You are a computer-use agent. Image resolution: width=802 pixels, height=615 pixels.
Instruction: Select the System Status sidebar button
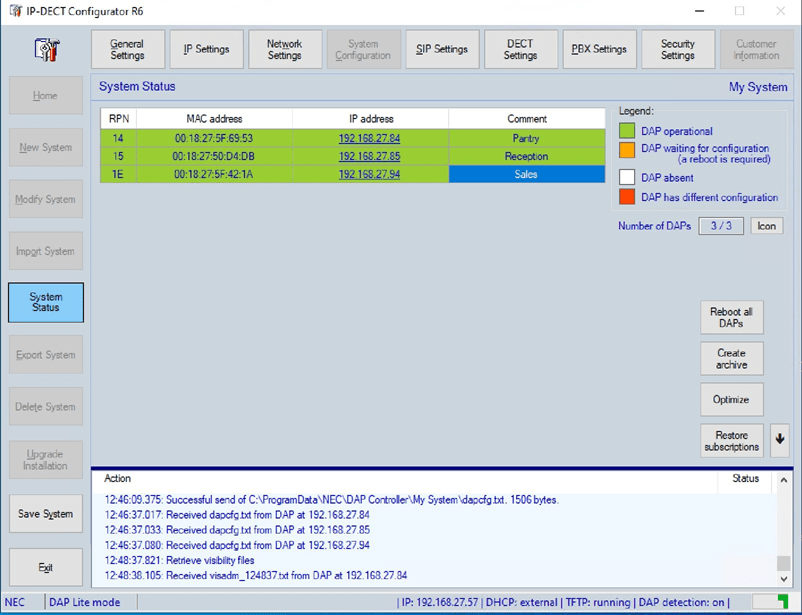click(x=46, y=302)
